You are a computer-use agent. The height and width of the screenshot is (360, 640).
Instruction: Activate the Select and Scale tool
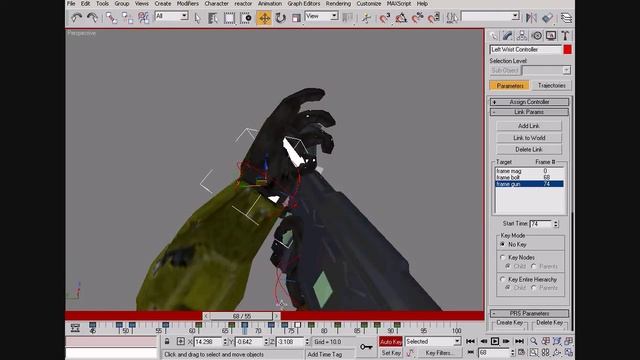(296, 18)
